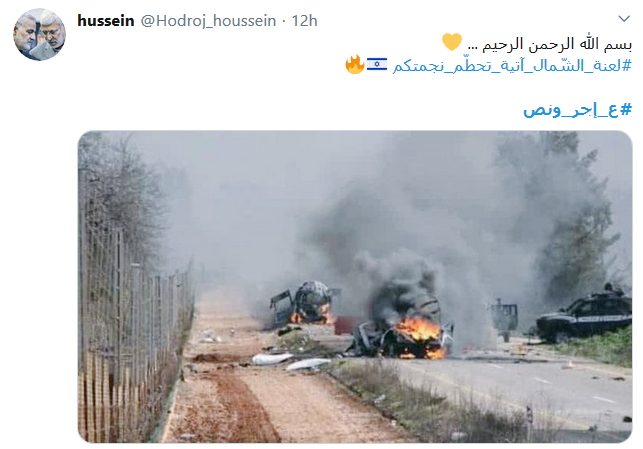The height and width of the screenshot is (449, 643).
Task: Click the yellow heart emoji
Action: click(451, 42)
